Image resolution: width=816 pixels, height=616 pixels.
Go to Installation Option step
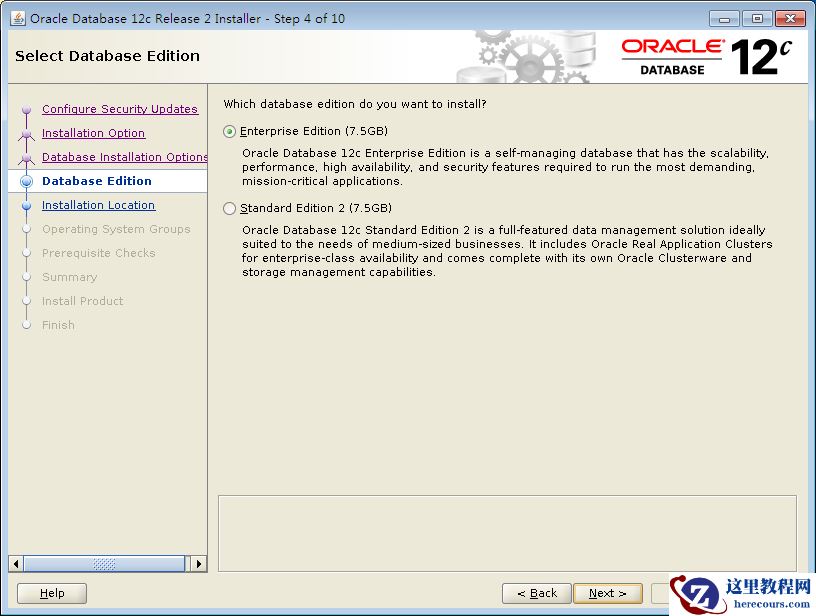pyautogui.click(x=93, y=133)
